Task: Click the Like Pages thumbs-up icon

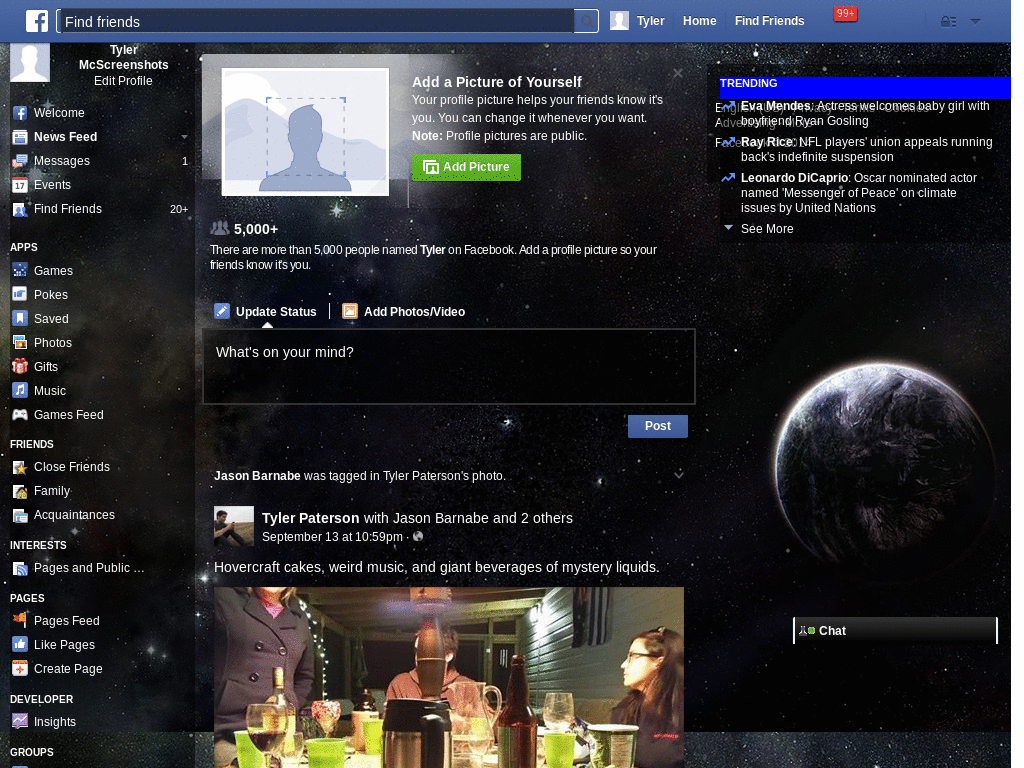Action: [x=20, y=645]
